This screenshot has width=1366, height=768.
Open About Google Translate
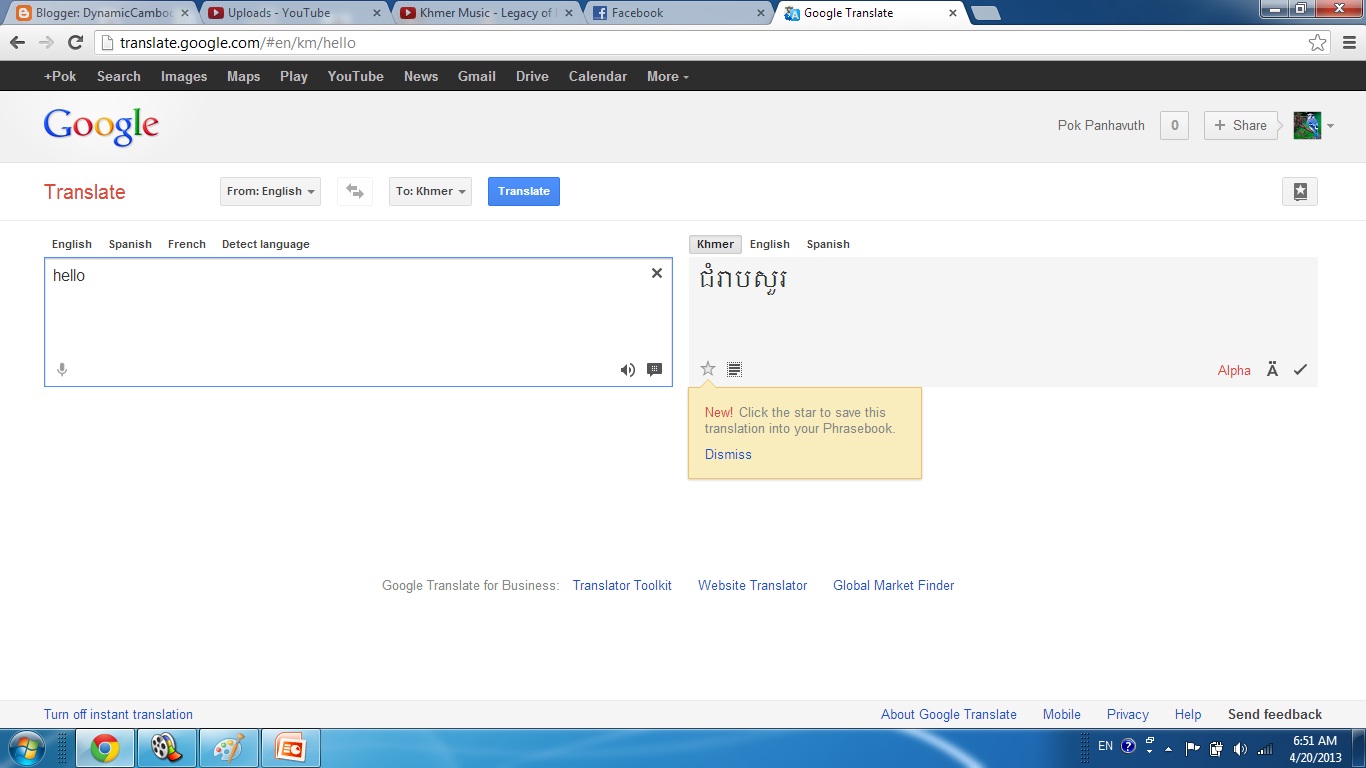[x=949, y=714]
